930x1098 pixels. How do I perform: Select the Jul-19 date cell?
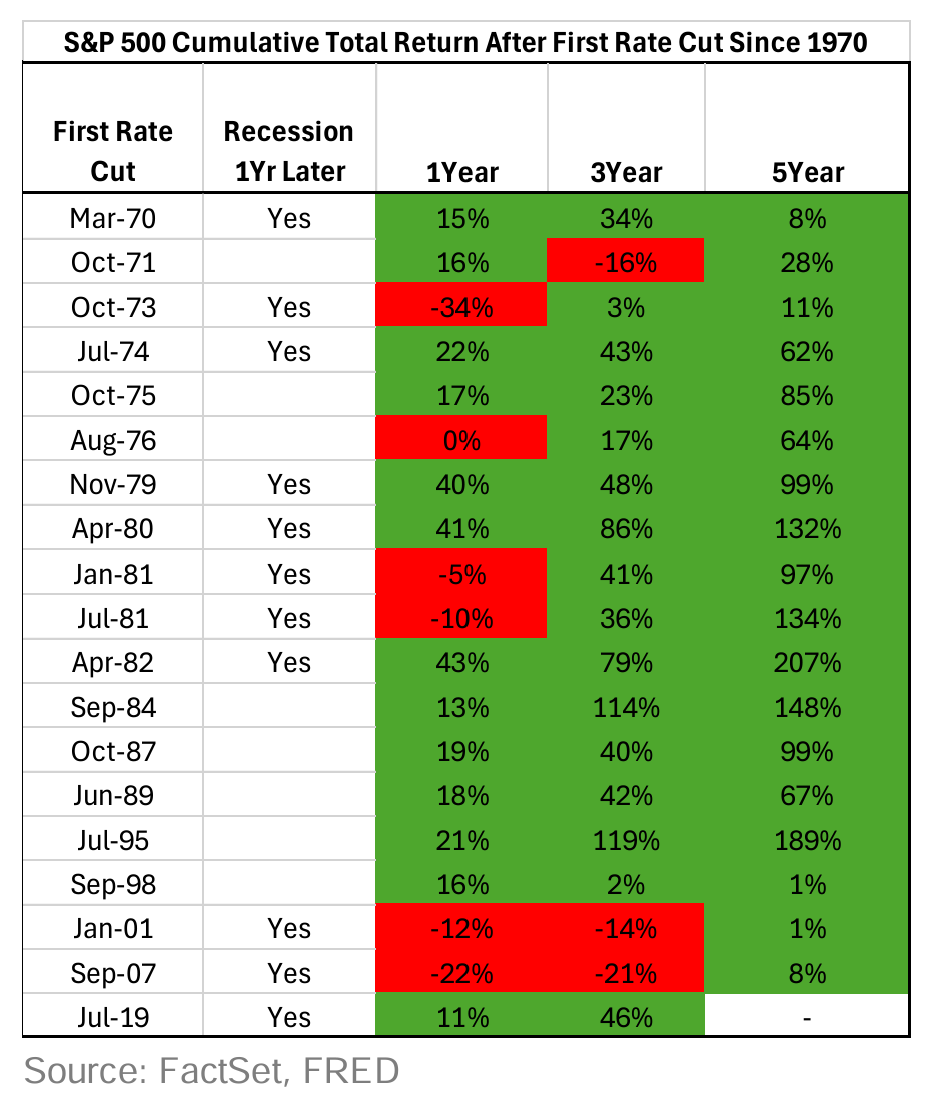coord(112,1018)
